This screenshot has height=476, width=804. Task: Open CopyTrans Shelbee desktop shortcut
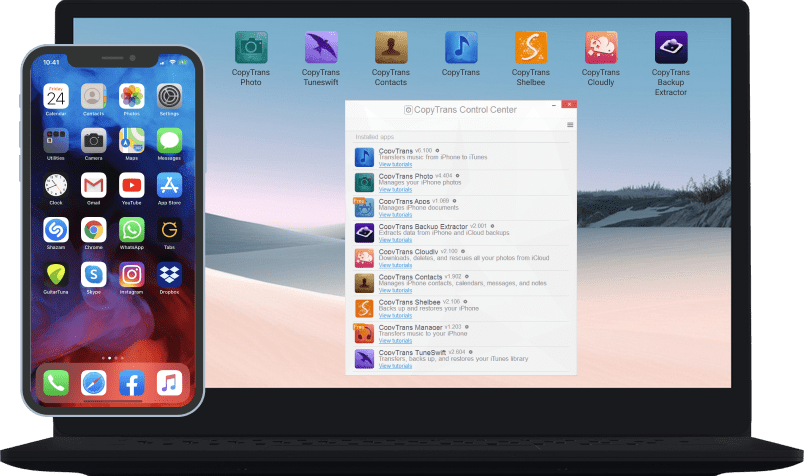tap(531, 48)
